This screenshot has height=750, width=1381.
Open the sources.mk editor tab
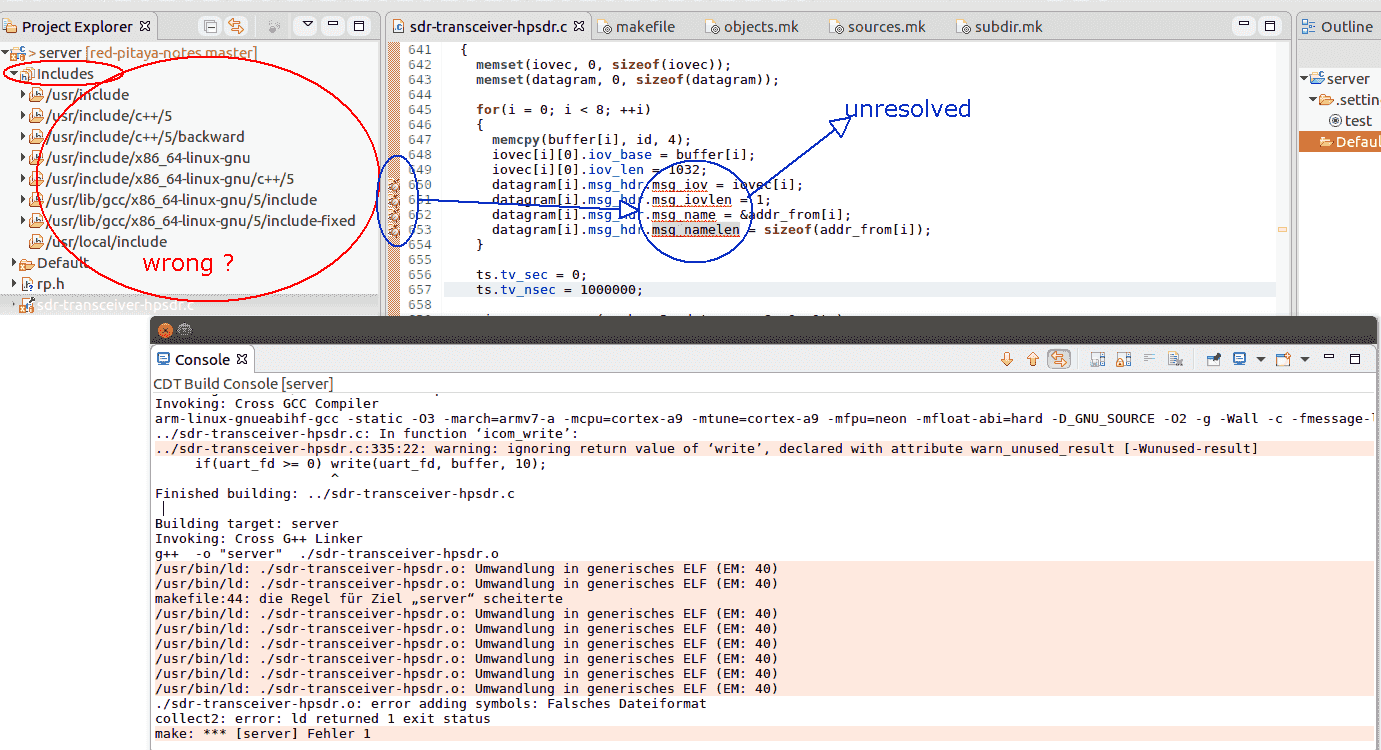click(x=877, y=27)
